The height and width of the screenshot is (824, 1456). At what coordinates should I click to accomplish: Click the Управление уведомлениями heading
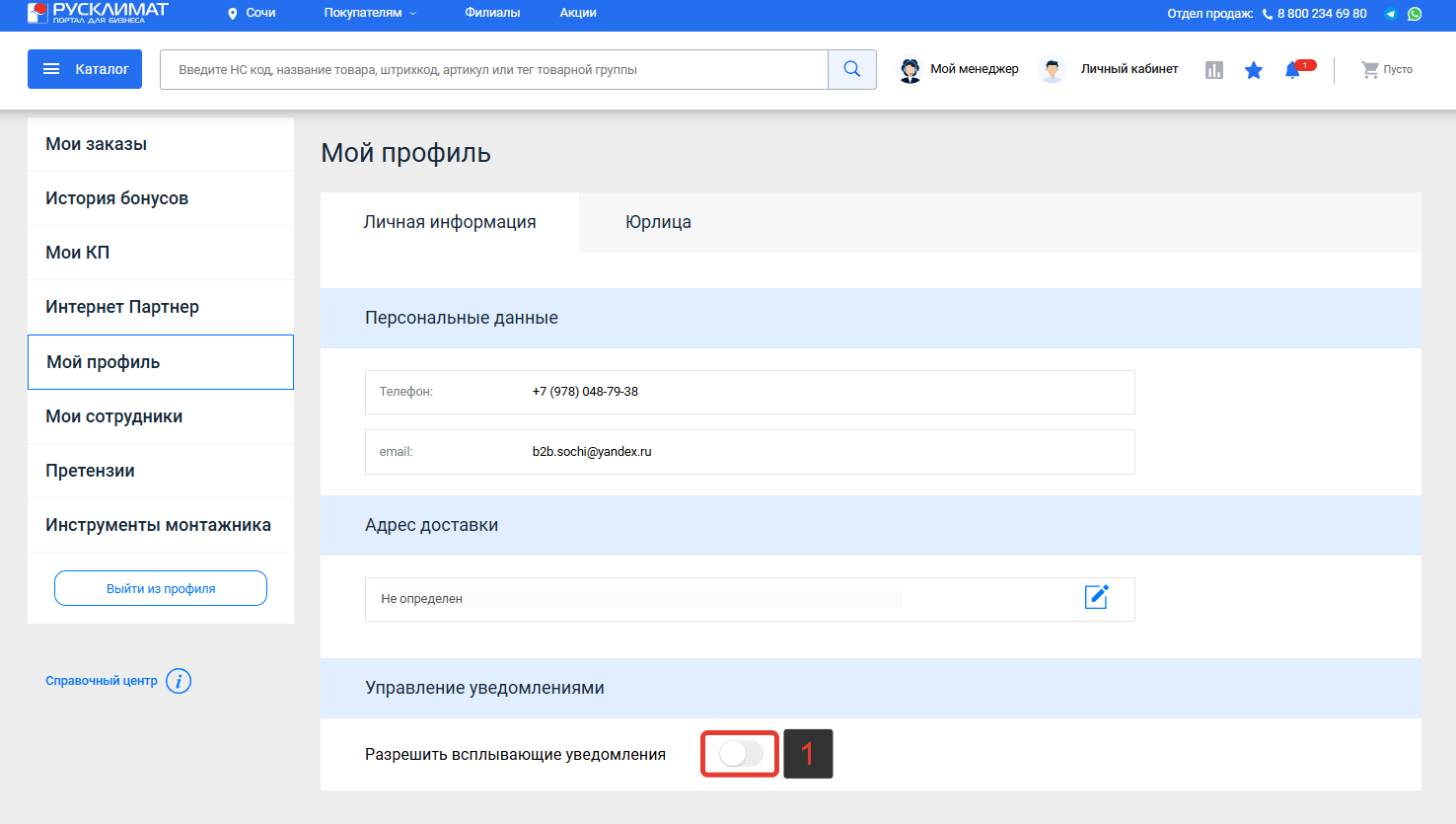click(484, 688)
